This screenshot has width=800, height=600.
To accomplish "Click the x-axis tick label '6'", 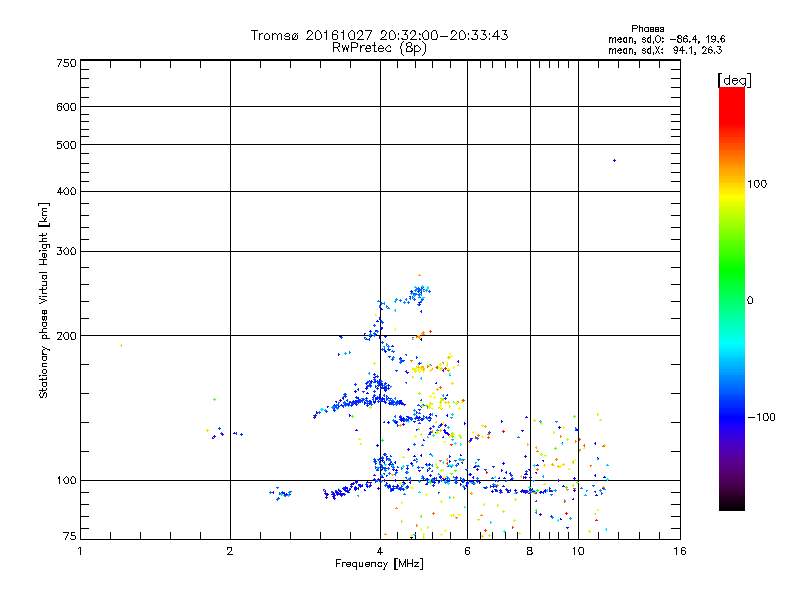I will 467,551.
